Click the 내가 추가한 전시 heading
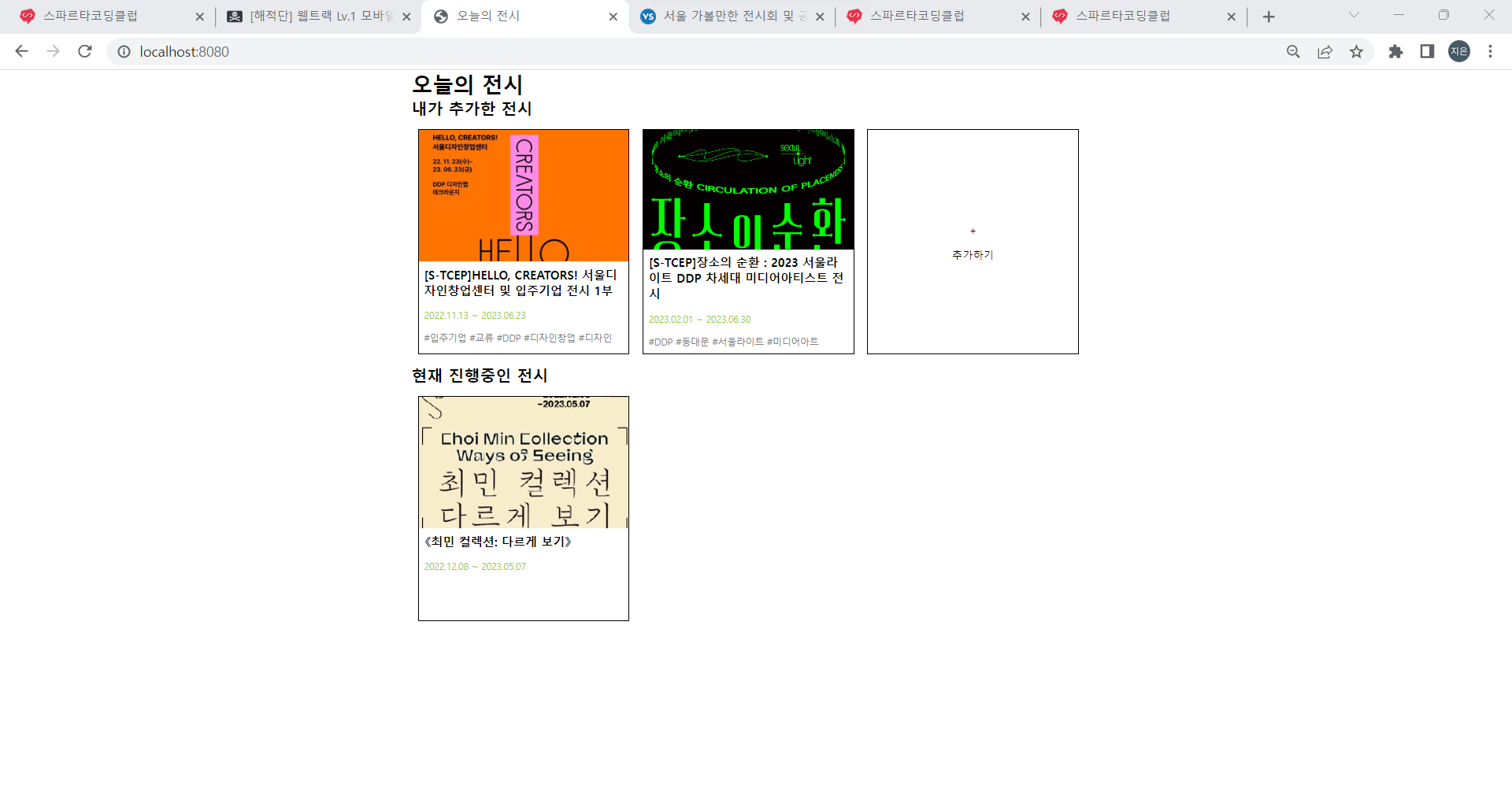This screenshot has width=1512, height=803. [472, 109]
